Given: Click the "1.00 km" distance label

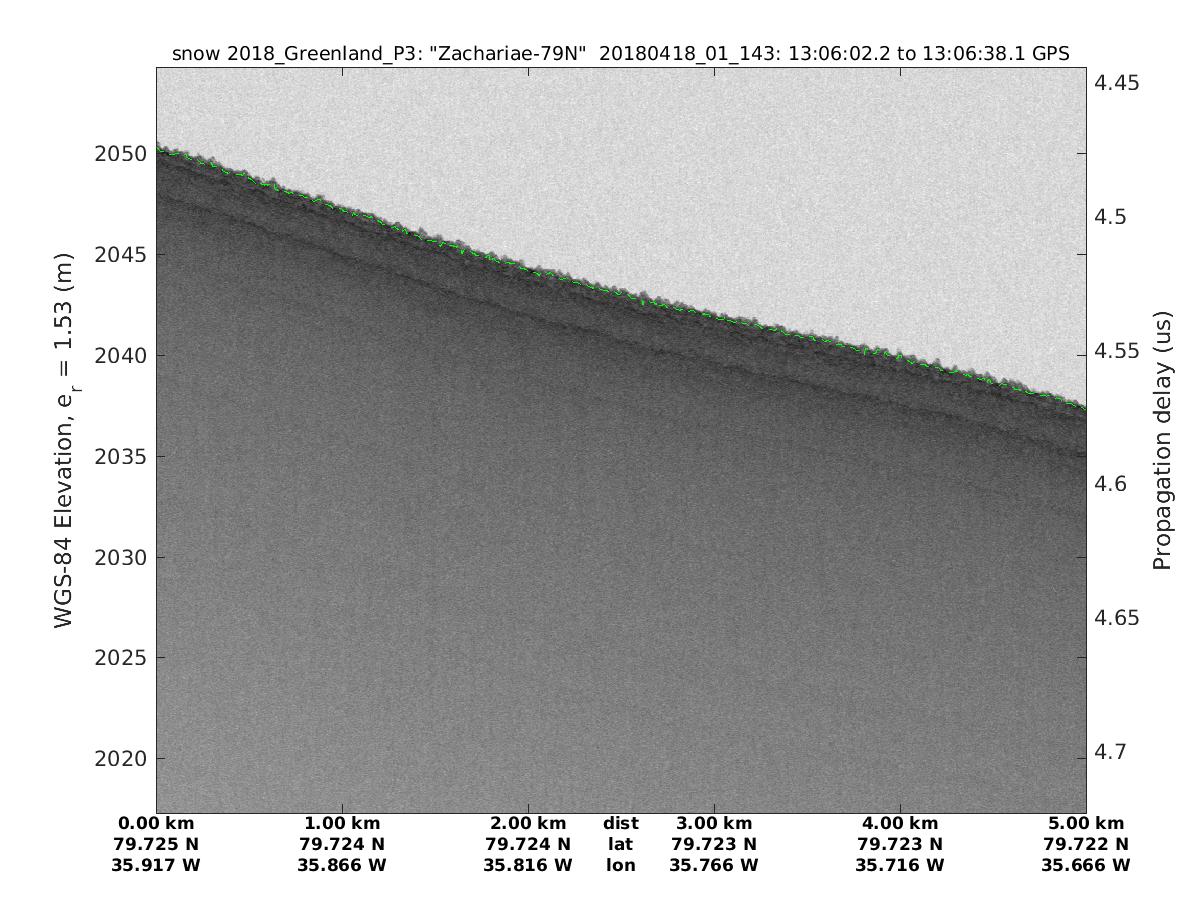Looking at the screenshot, I should click(x=342, y=824).
